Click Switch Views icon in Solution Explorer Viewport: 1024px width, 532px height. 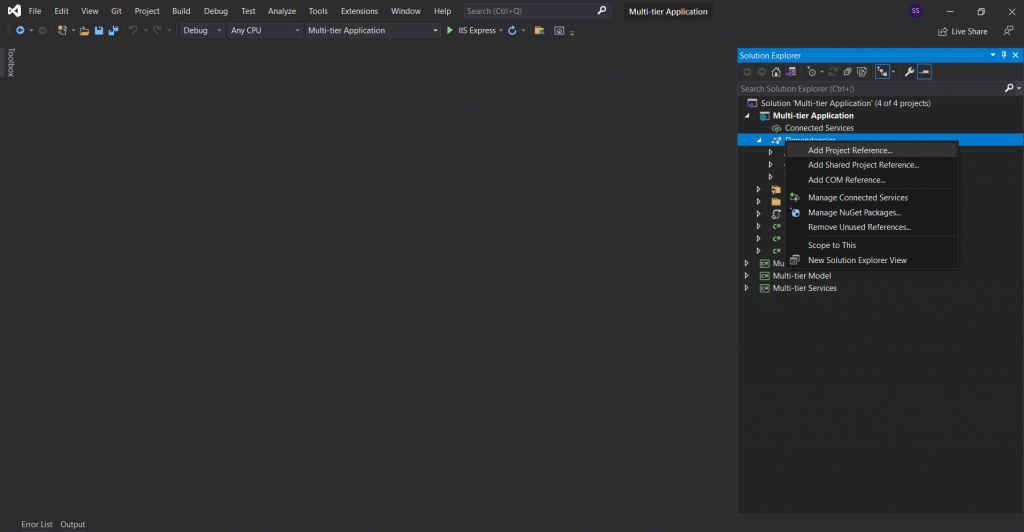[791, 72]
